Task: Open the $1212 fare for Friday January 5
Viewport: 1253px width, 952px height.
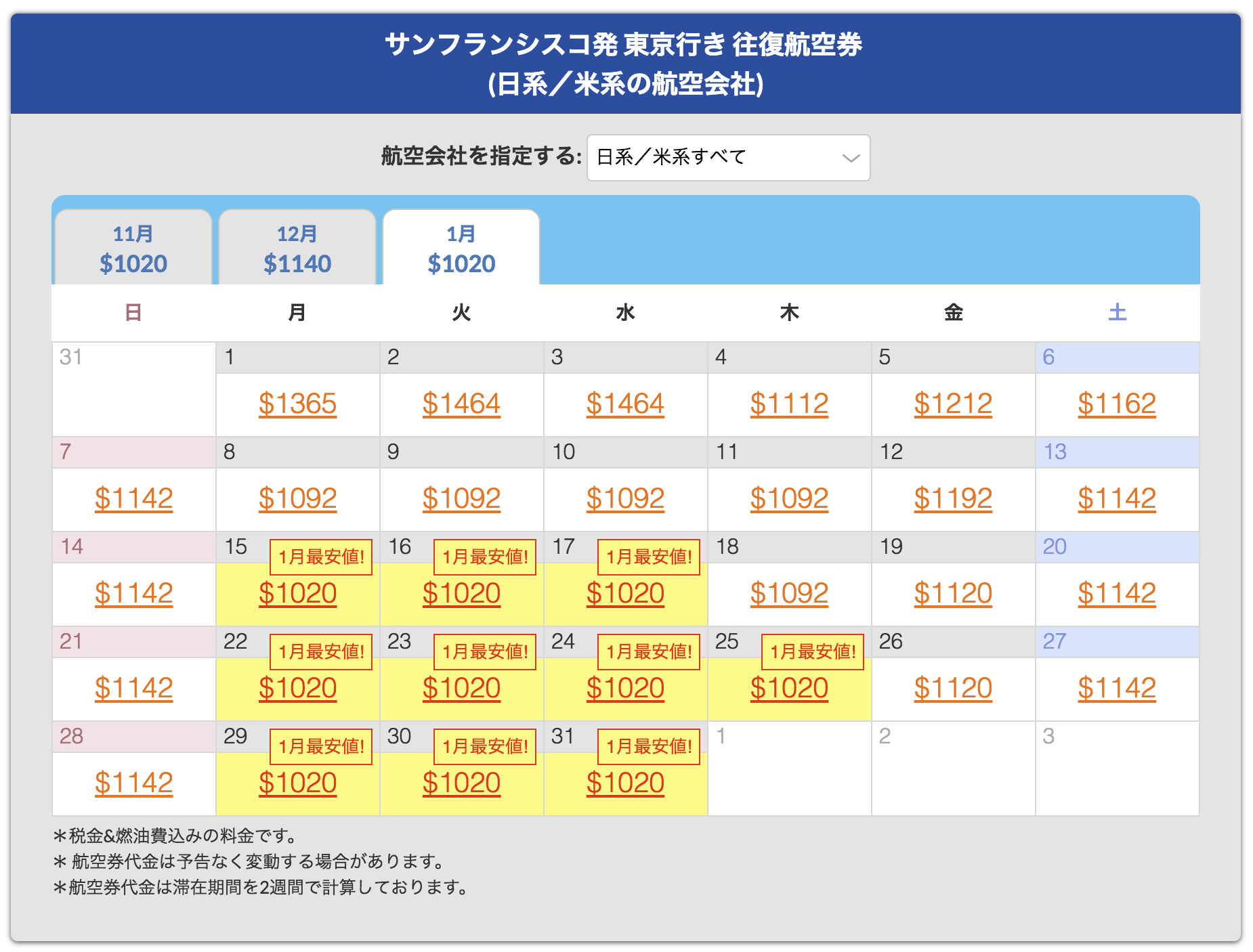Action: [952, 404]
